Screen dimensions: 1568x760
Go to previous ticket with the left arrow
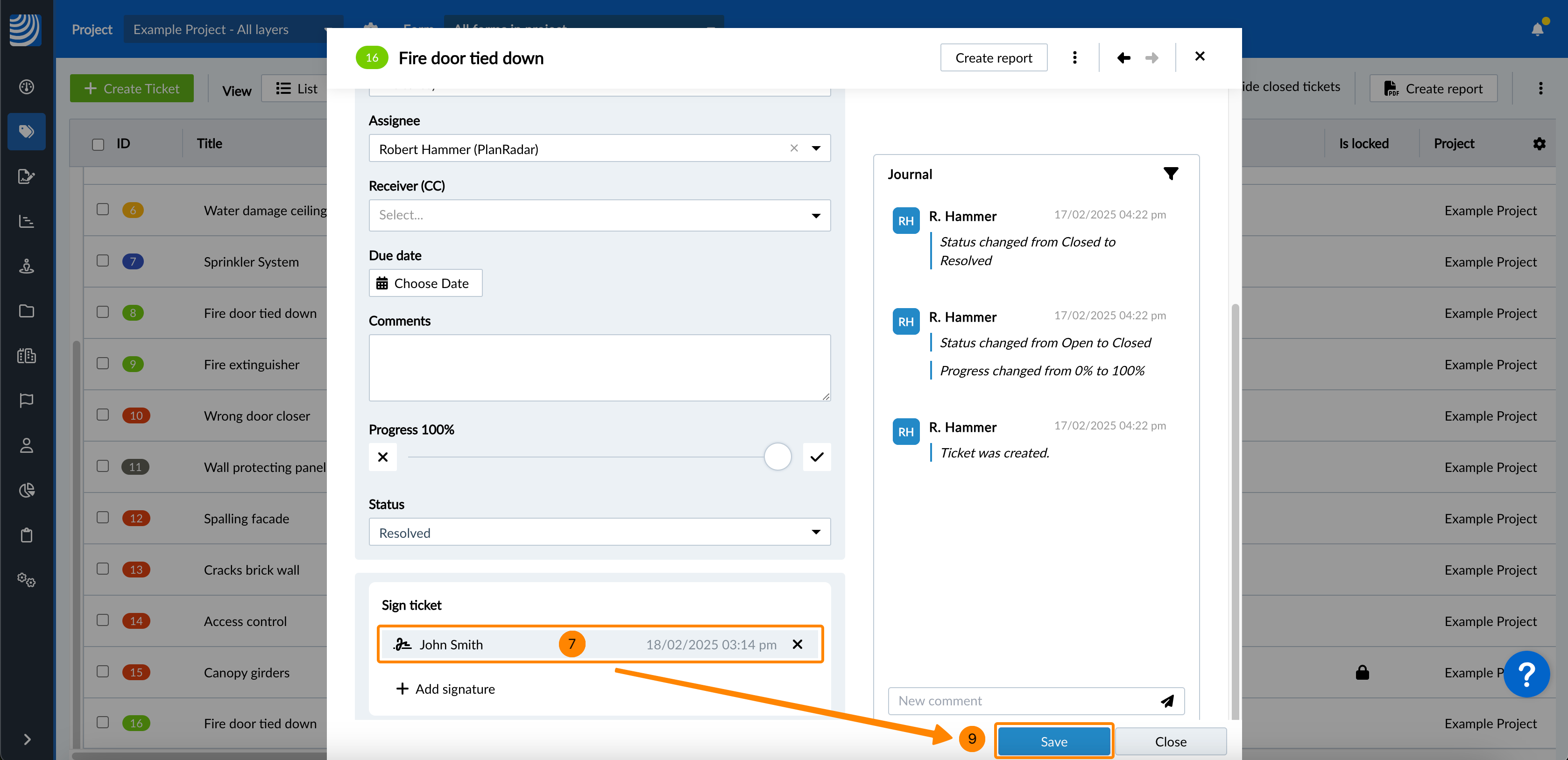click(1123, 58)
